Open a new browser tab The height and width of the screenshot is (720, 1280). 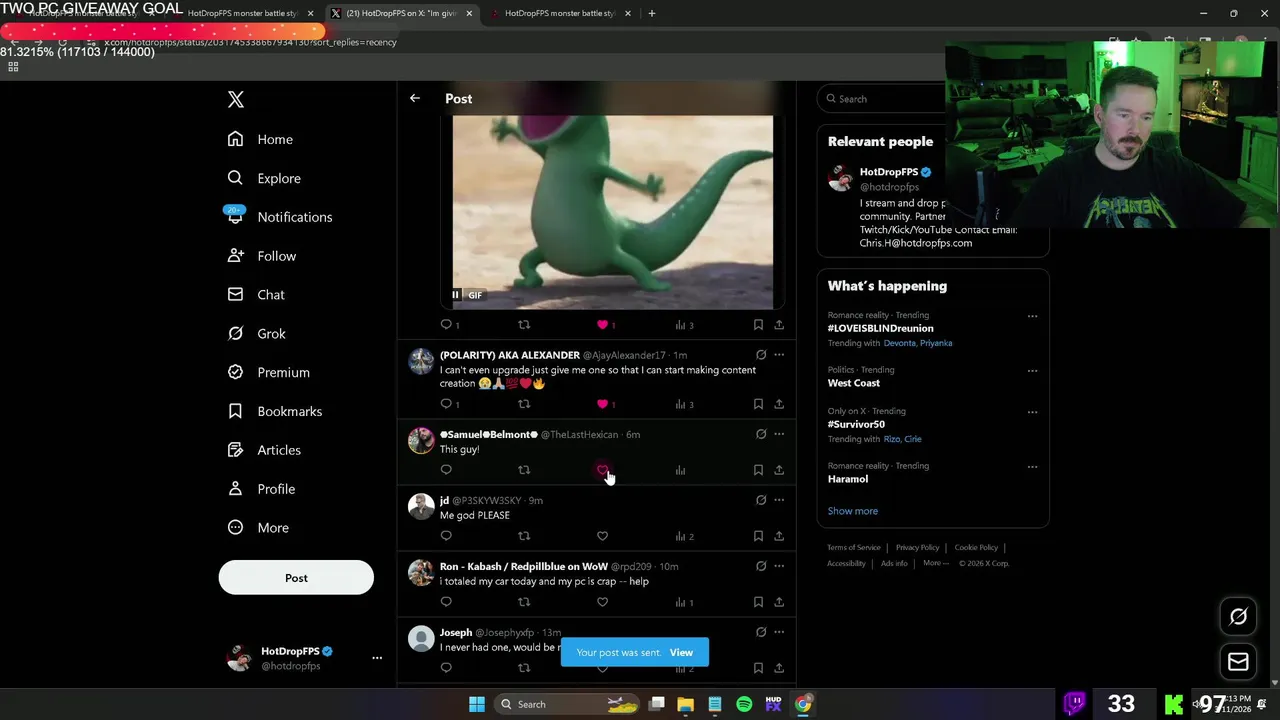[x=652, y=13]
